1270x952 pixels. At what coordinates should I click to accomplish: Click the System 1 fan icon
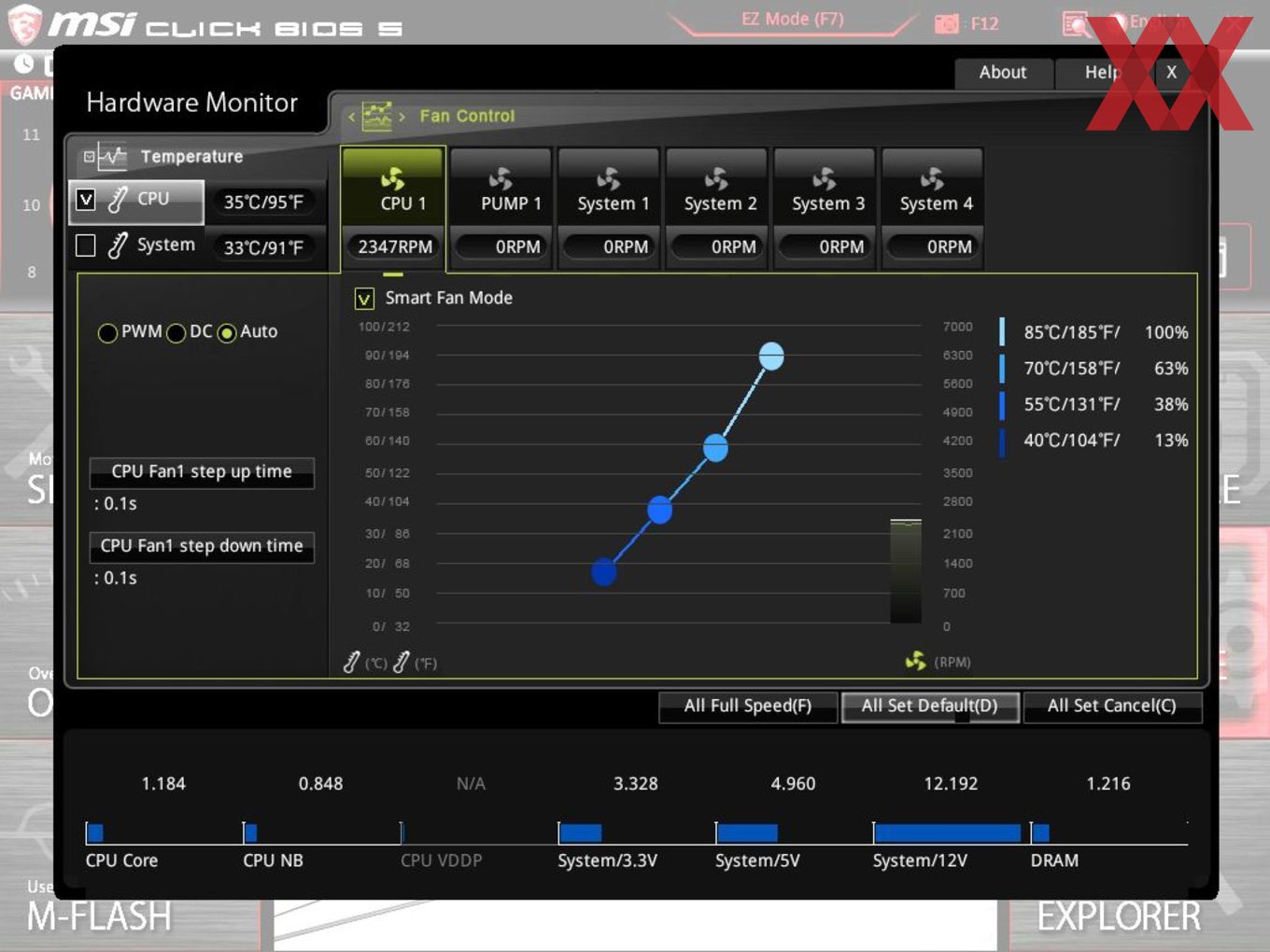click(x=609, y=178)
